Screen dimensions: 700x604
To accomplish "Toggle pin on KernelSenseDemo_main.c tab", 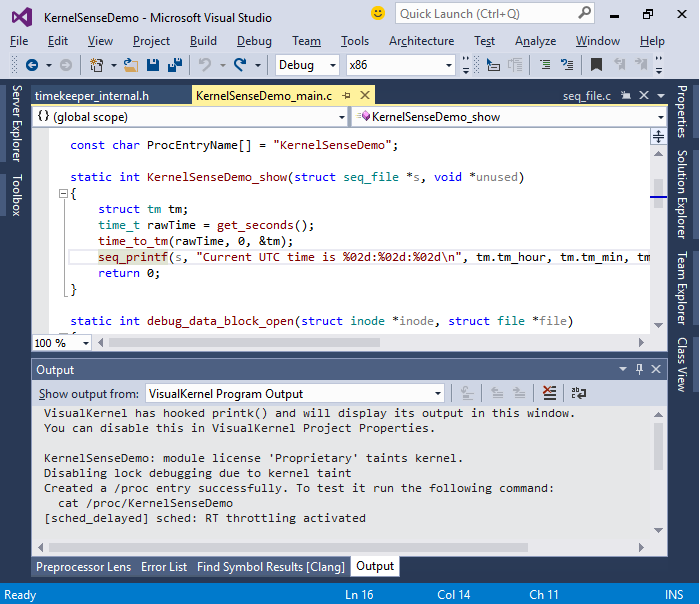I will [x=346, y=96].
